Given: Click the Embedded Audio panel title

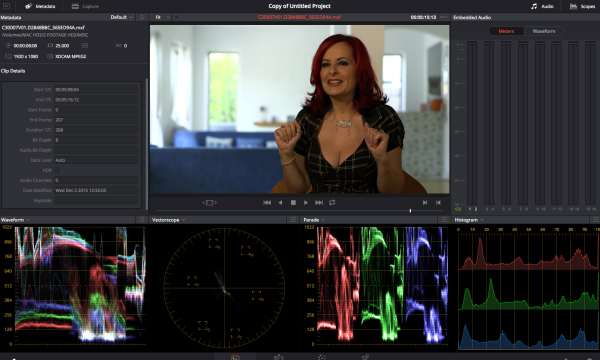Looking at the screenshot, I should pyautogui.click(x=472, y=17).
